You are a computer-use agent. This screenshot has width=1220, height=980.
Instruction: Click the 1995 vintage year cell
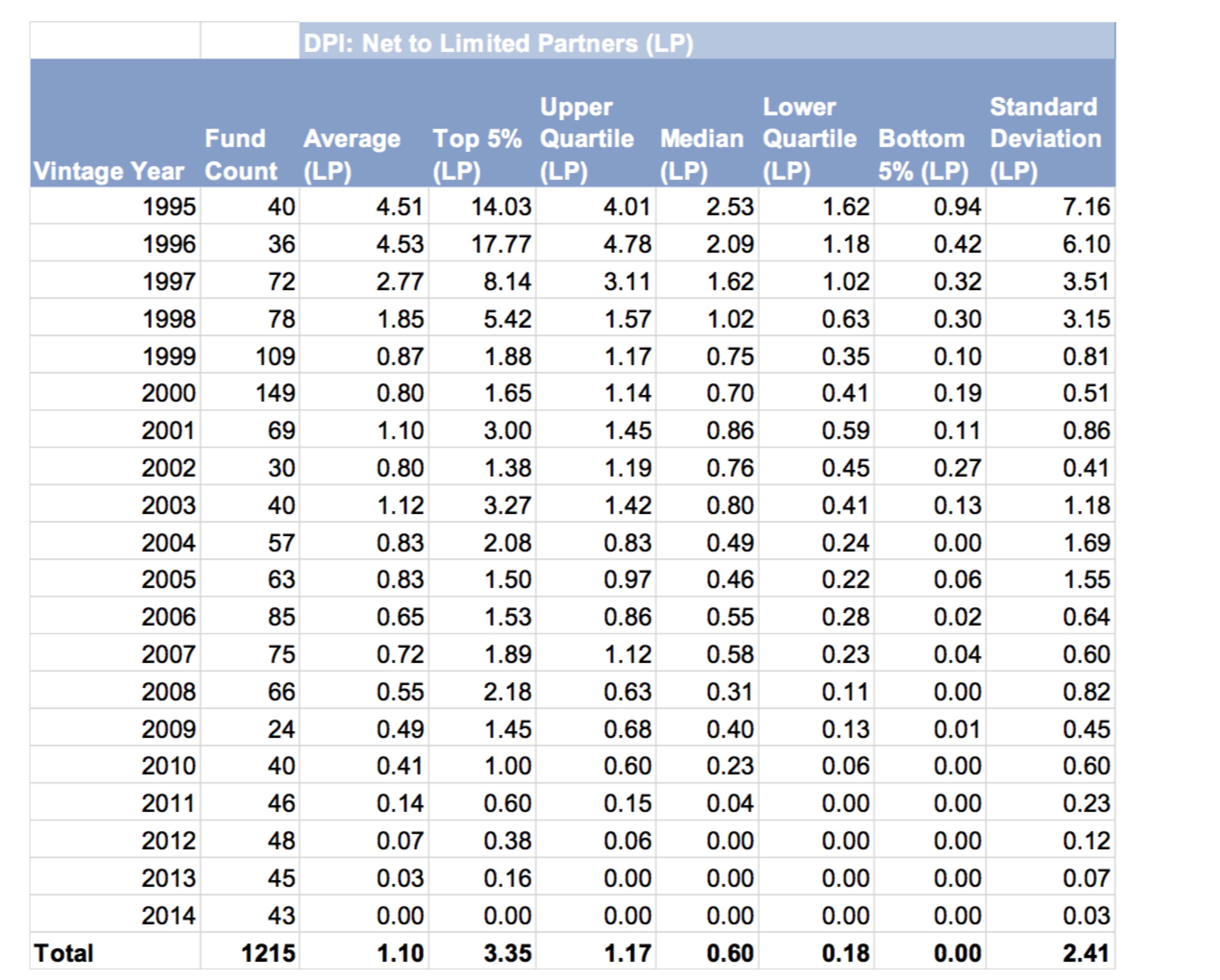click(169, 207)
